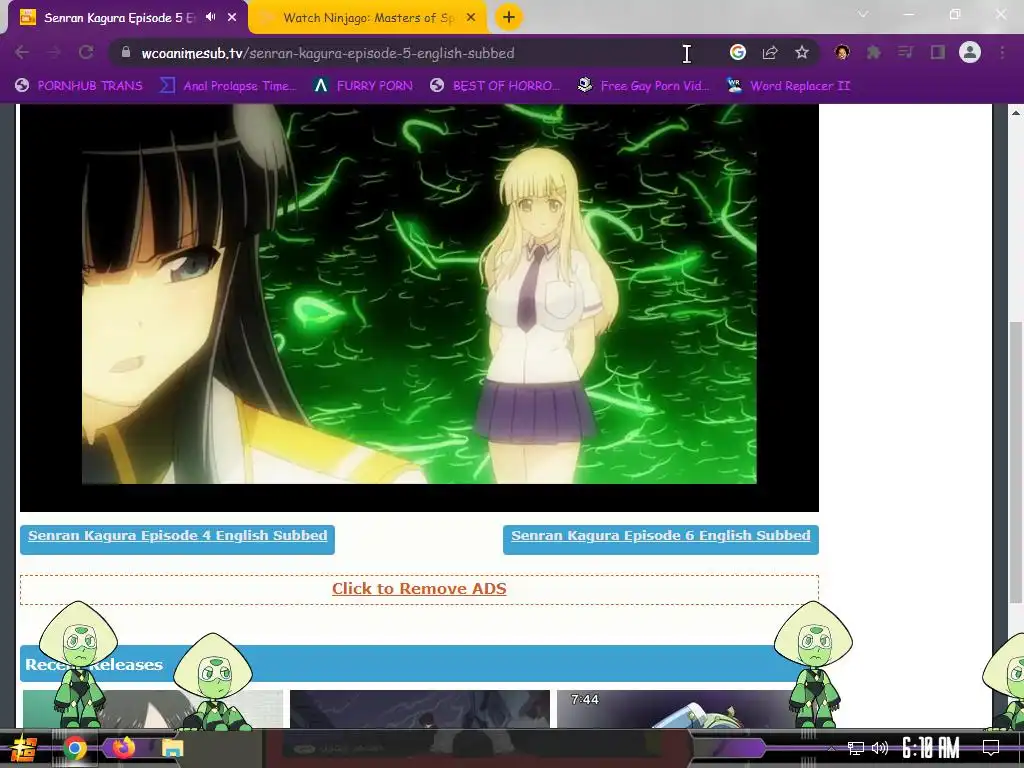The image size is (1024, 768).
Task: Open Anal Prolapse Time bookmark
Action: pyautogui.click(x=229, y=86)
